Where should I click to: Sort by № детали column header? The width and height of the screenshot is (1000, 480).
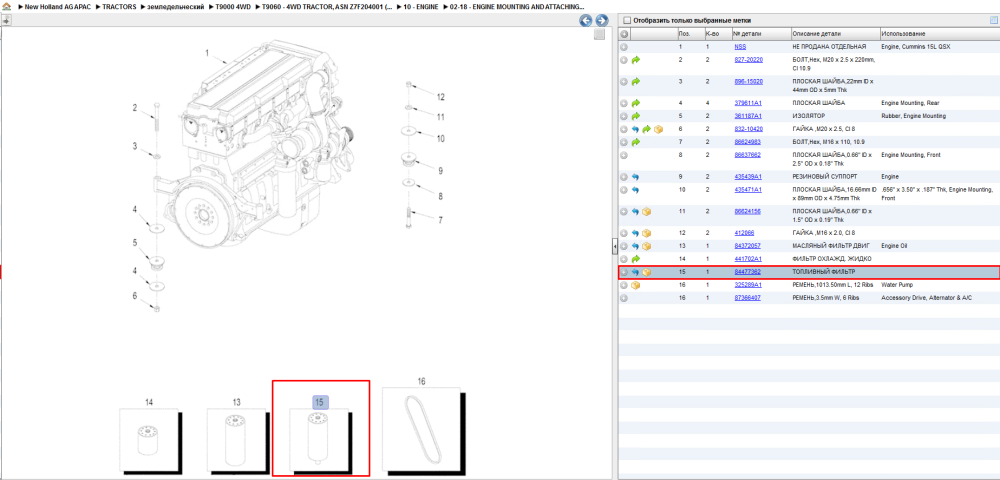(x=760, y=34)
